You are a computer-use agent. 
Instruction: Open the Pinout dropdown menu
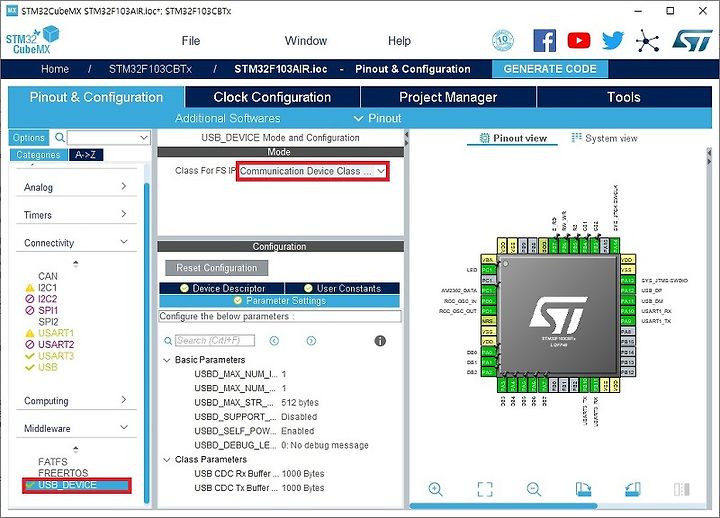pyautogui.click(x=378, y=118)
